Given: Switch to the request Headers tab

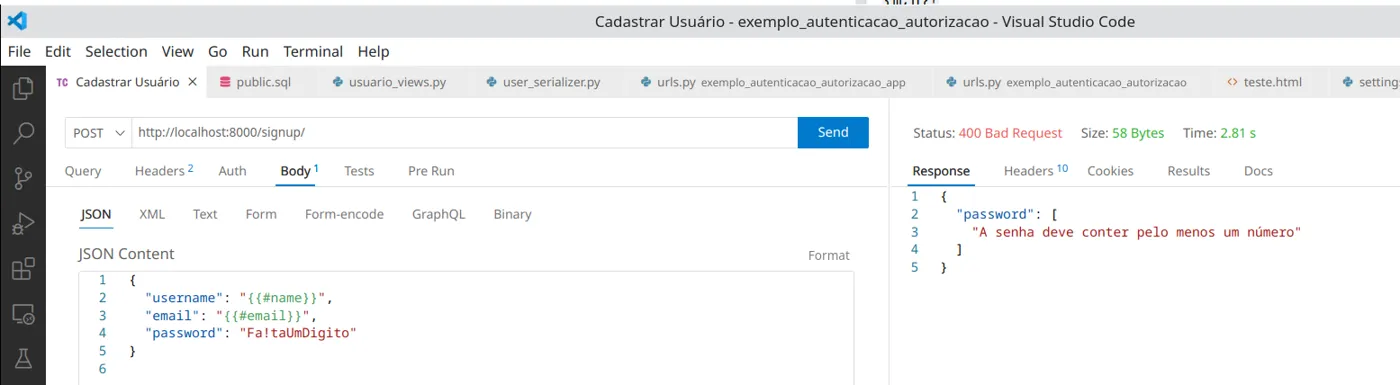Looking at the screenshot, I should pyautogui.click(x=164, y=171).
